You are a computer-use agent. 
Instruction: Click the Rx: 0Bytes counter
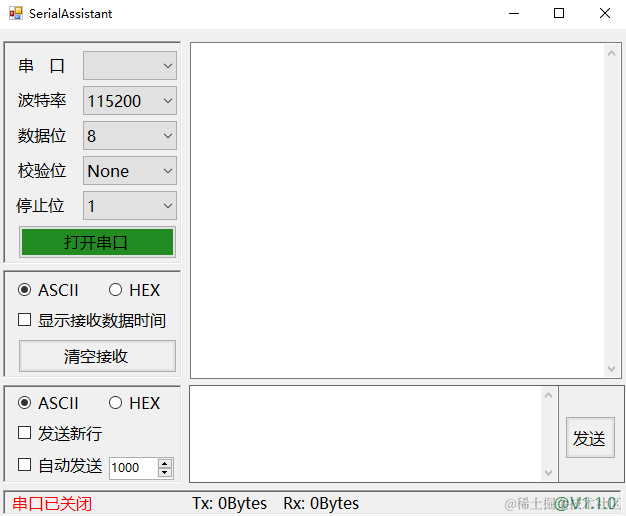click(321, 504)
